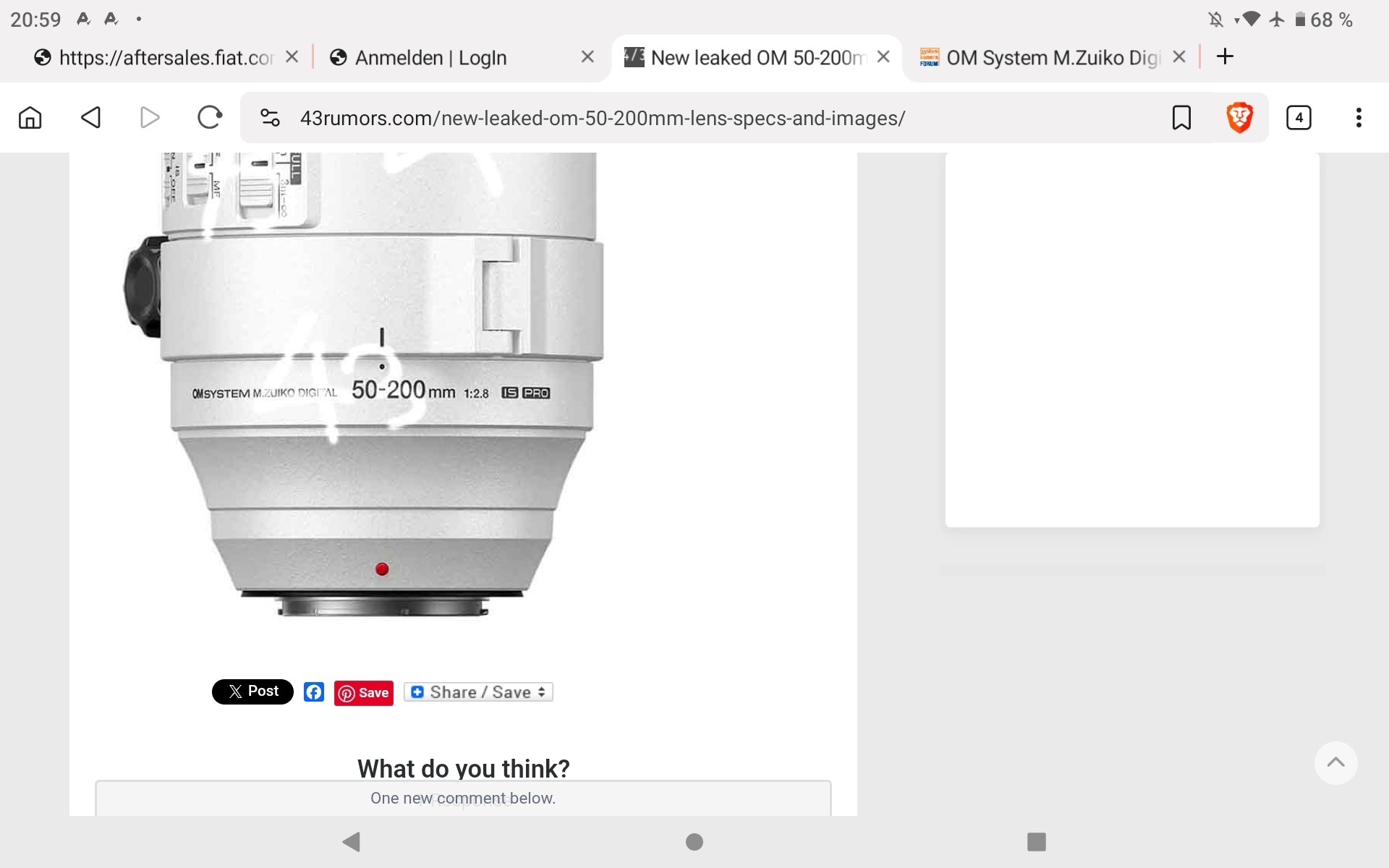Open Brave Shields lion icon
This screenshot has height=868, width=1389.
[1239, 117]
